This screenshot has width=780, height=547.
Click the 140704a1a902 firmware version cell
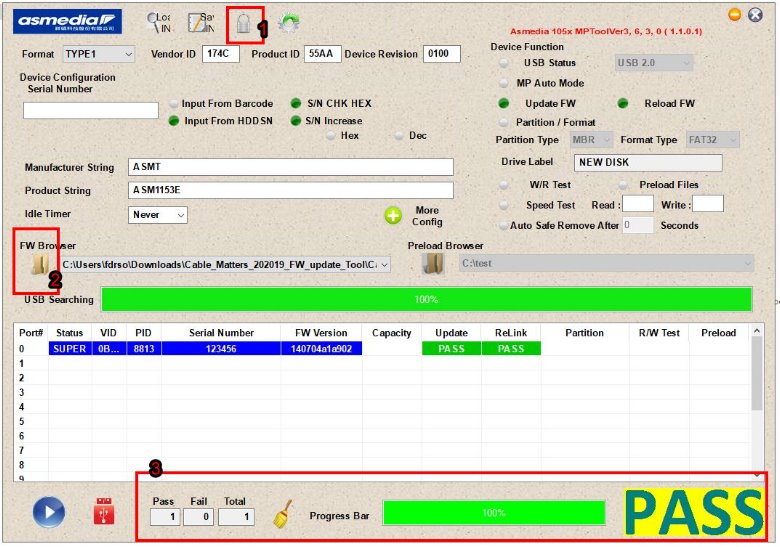(321, 349)
